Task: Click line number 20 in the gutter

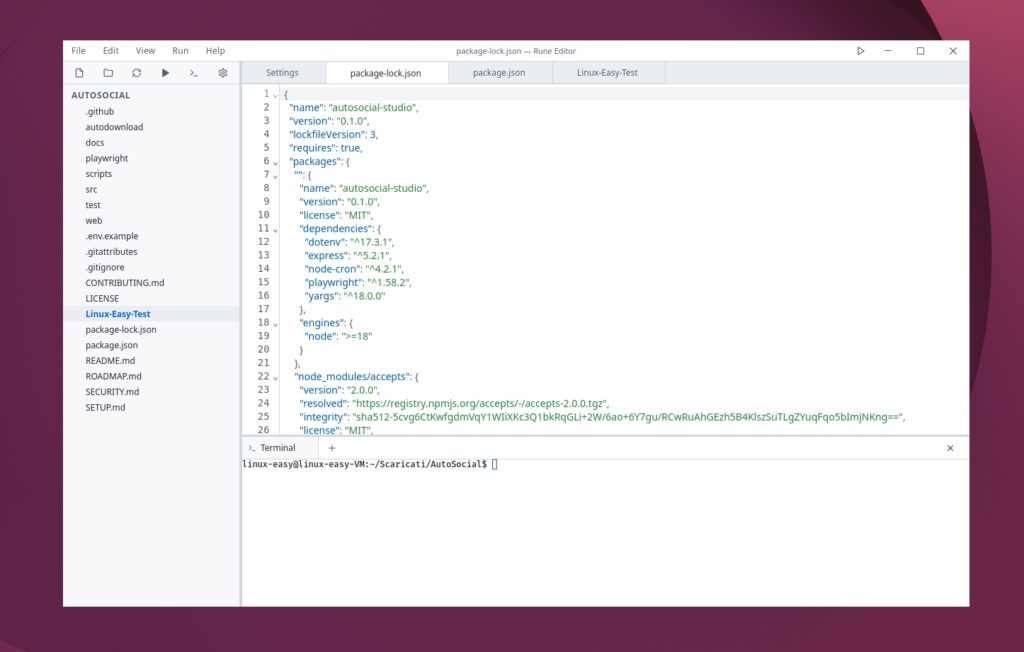Action: coord(263,350)
